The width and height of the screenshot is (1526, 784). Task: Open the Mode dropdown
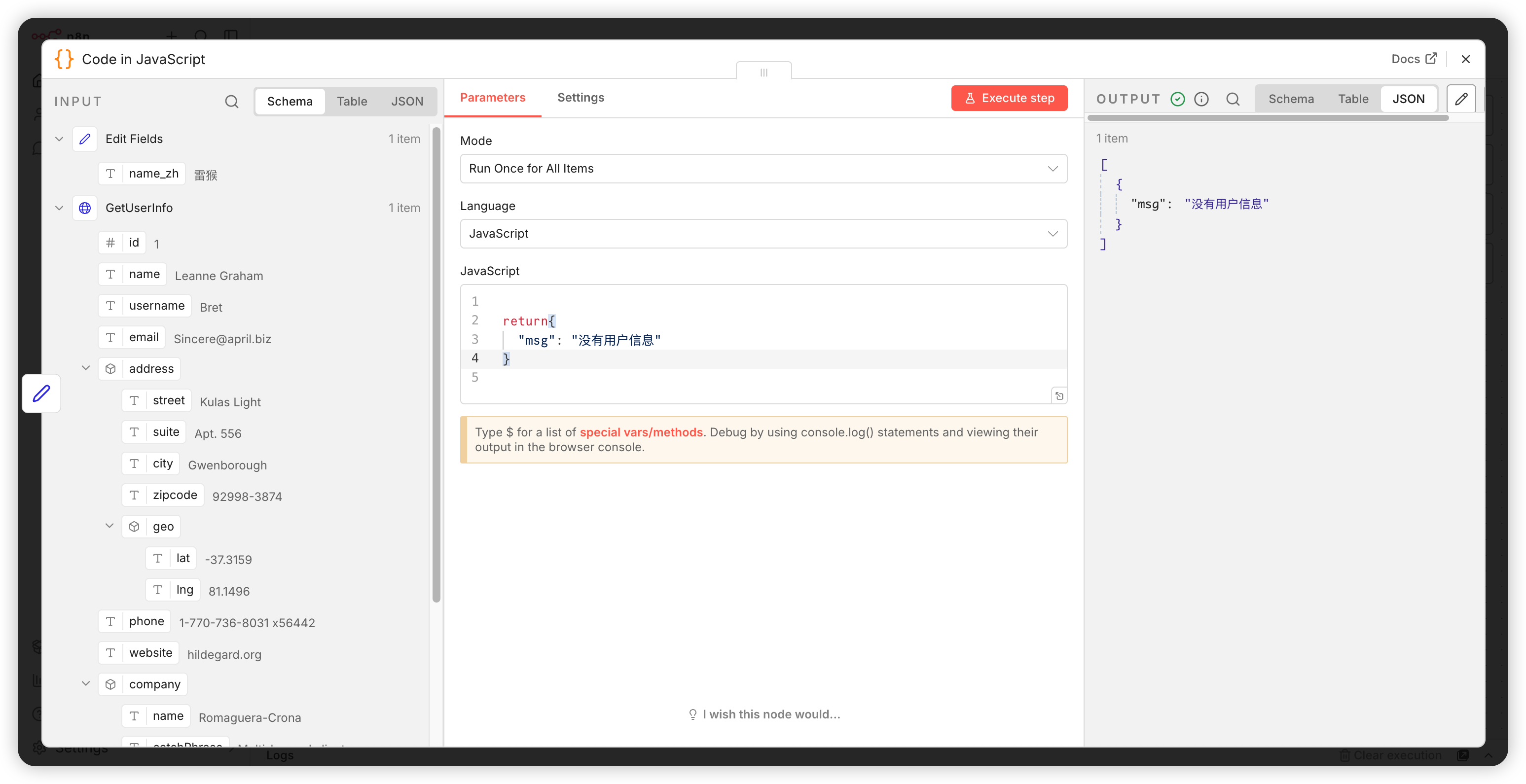pyautogui.click(x=763, y=169)
